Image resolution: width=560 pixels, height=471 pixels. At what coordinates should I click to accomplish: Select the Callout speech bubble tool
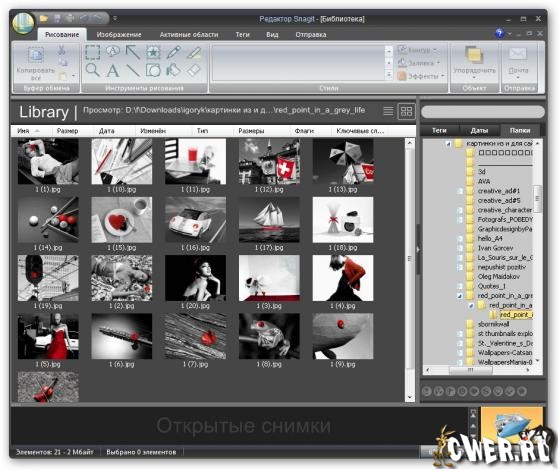[113, 52]
